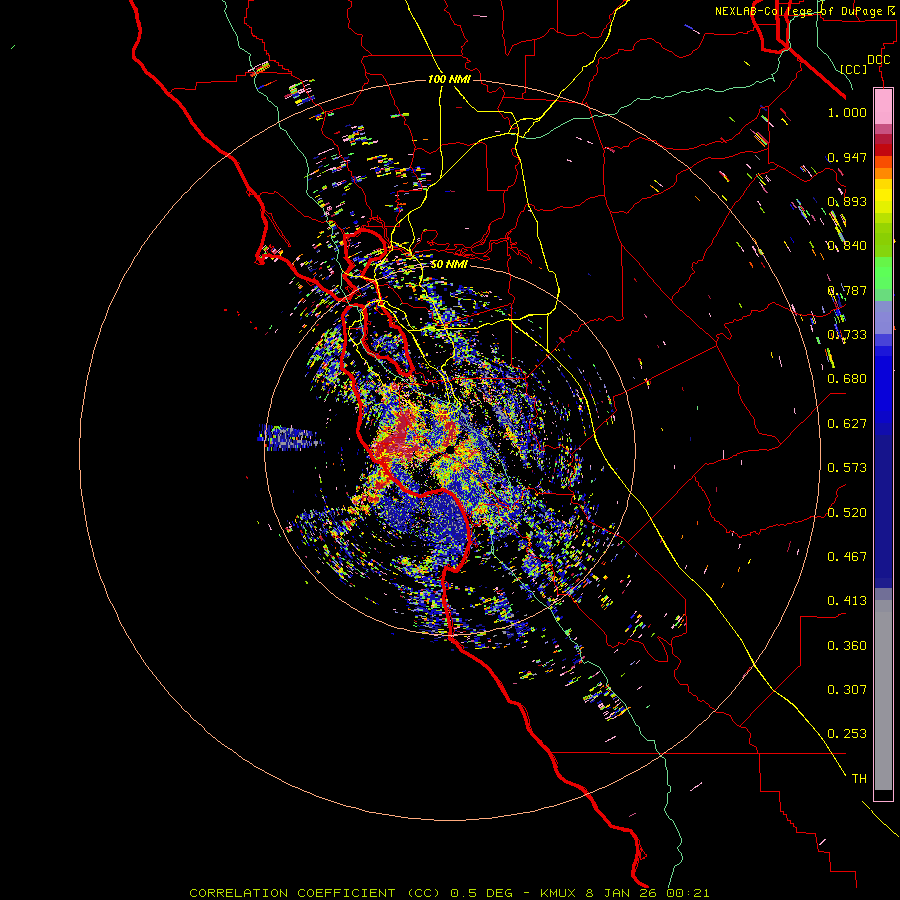This screenshot has width=900, height=900.
Task: Select the 0.360 legend value
Action: click(847, 646)
